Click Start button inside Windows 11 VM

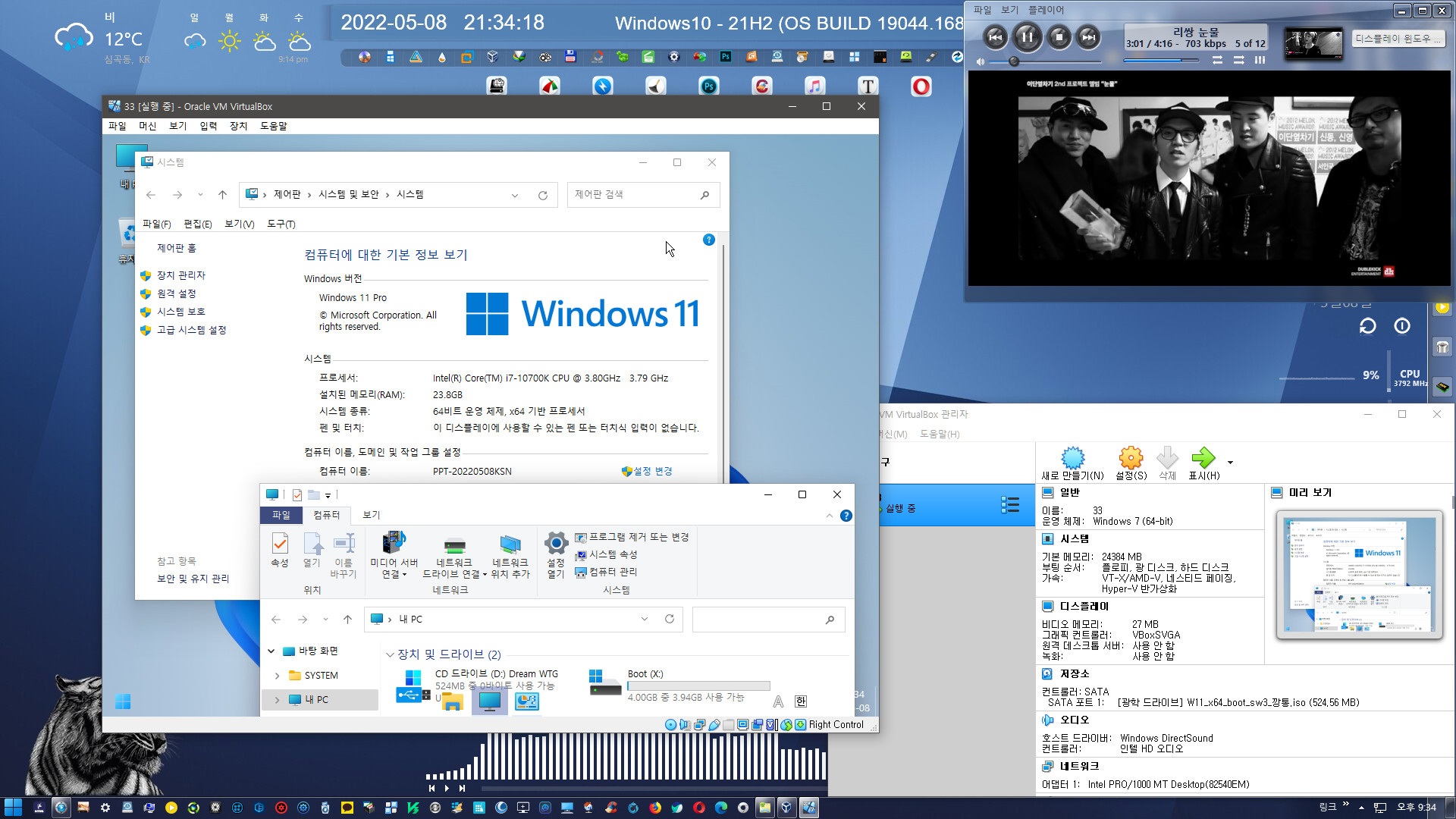click(123, 701)
